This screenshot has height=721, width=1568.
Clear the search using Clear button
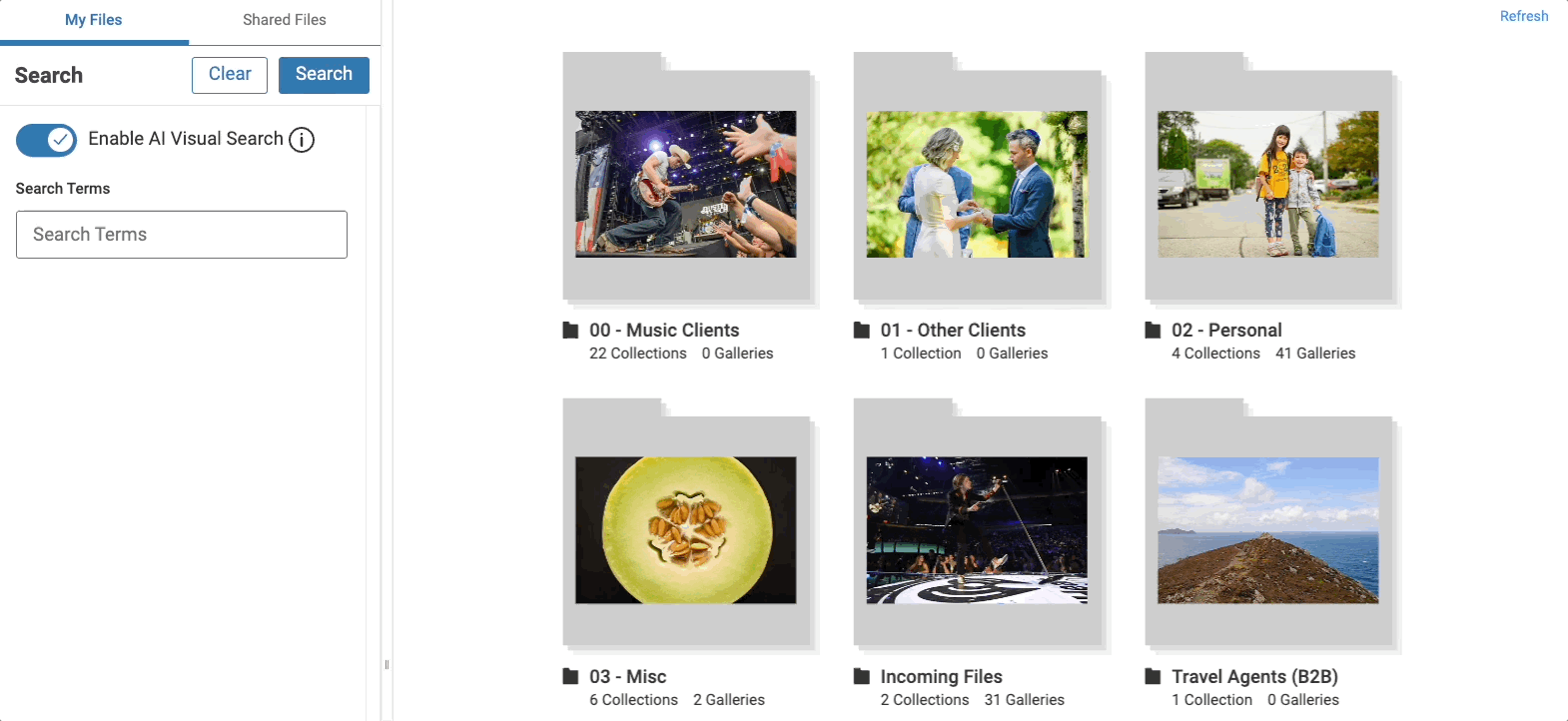[230, 75]
